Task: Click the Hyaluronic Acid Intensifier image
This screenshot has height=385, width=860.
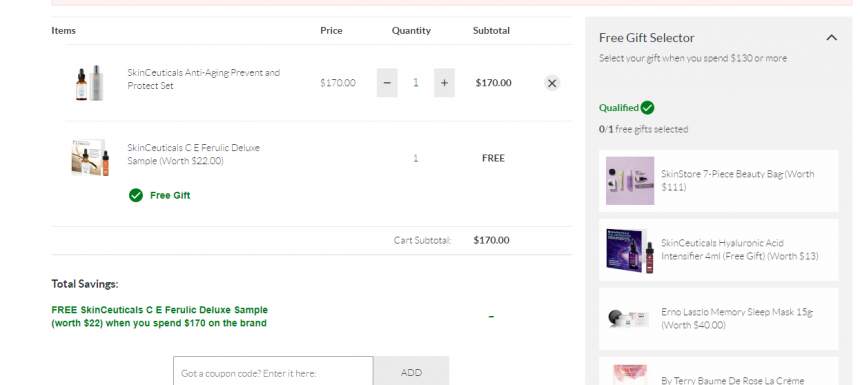Action: coord(630,250)
